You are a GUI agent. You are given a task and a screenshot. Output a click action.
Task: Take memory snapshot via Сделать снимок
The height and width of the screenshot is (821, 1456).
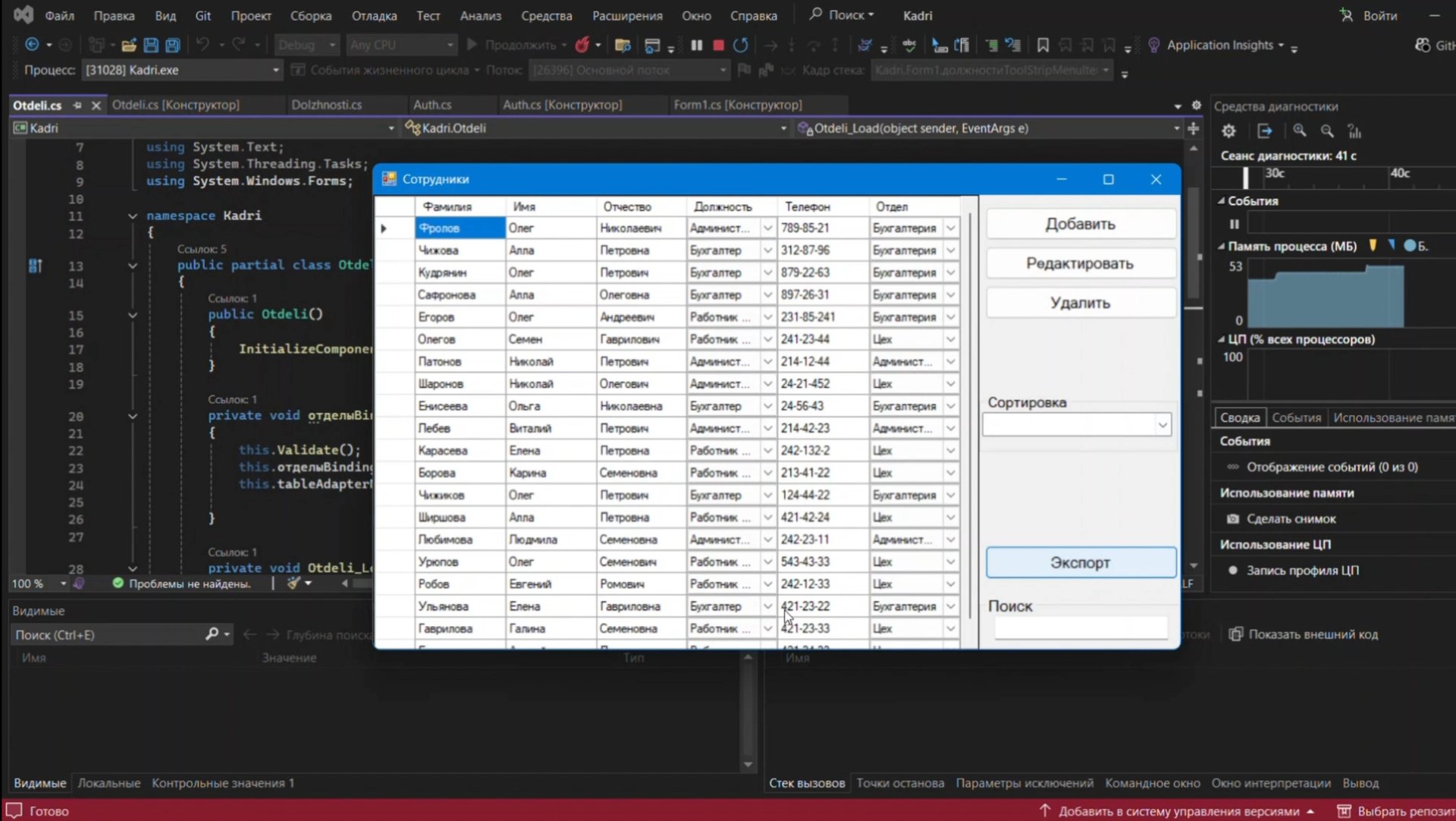coord(1291,519)
